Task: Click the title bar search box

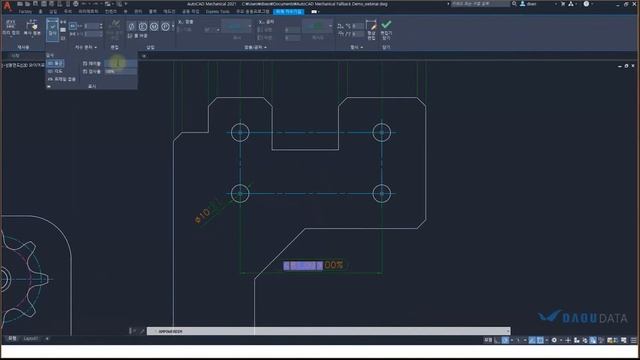Action: pos(480,4)
